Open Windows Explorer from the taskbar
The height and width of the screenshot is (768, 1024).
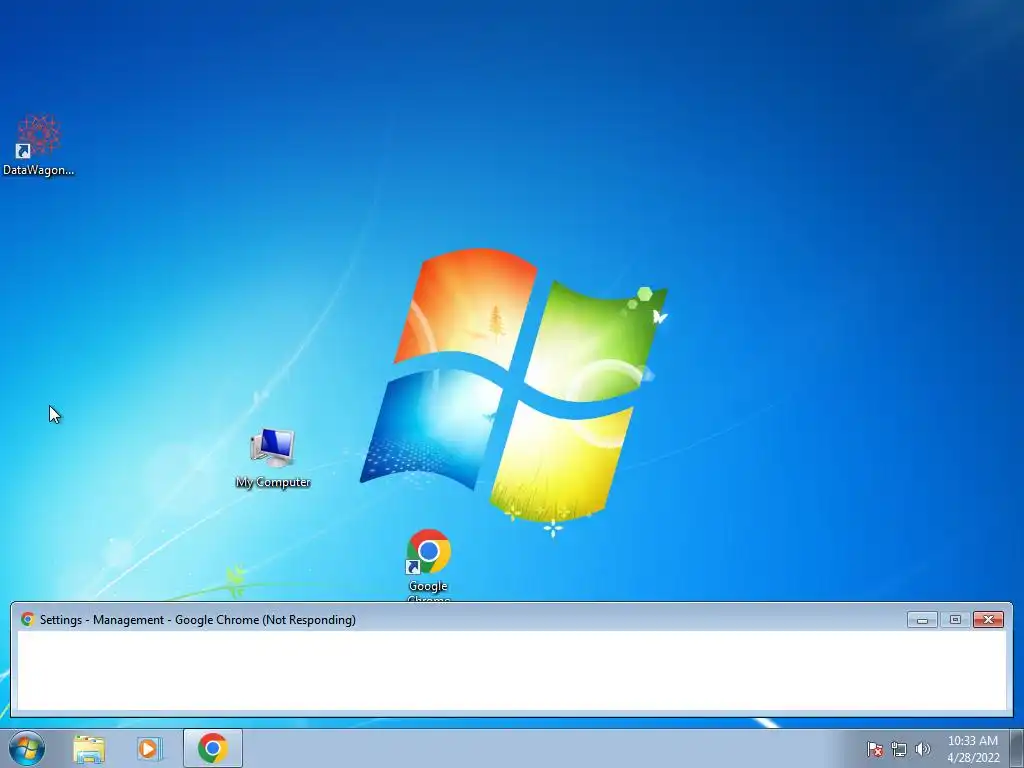(89, 748)
